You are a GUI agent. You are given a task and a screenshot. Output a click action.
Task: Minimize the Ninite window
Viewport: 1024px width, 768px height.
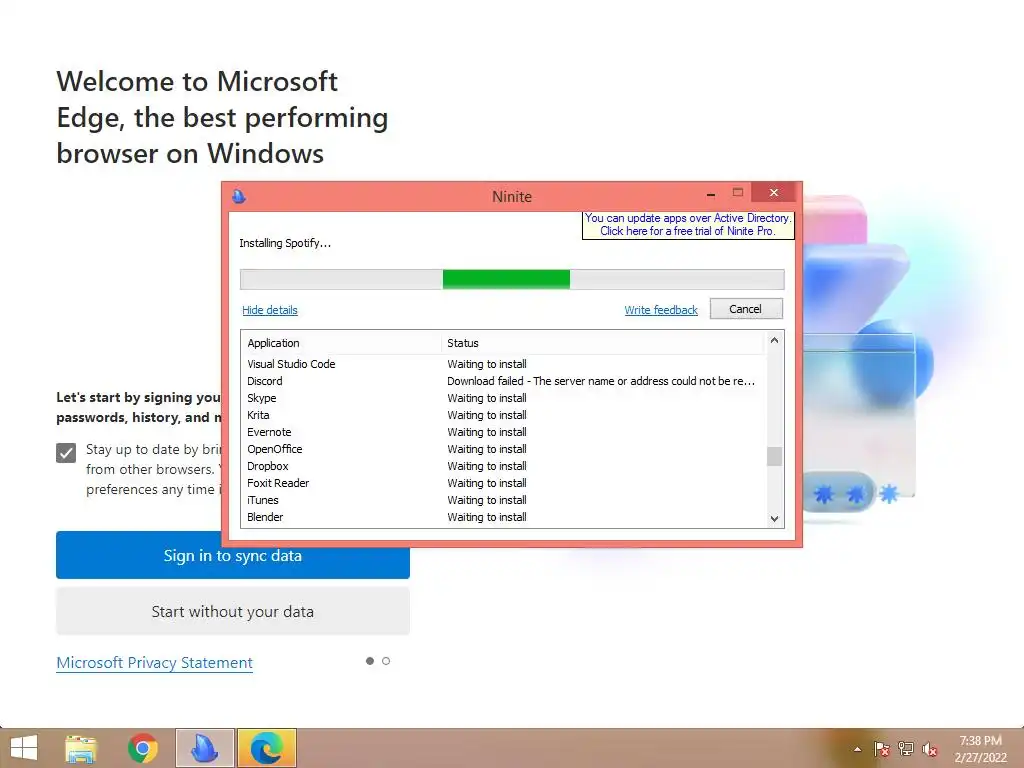tap(711, 194)
